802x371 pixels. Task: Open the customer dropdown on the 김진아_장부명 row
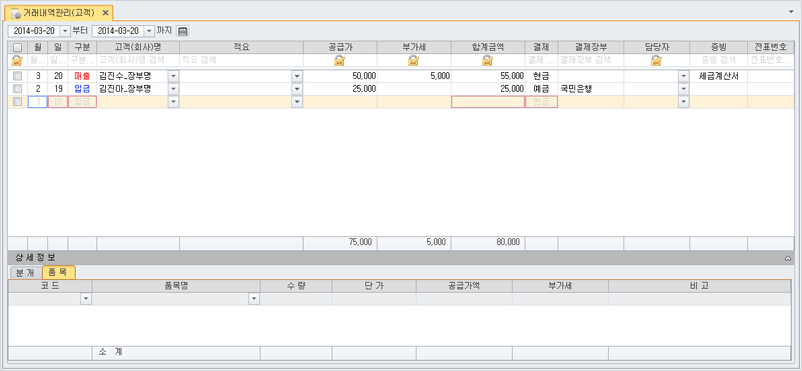(x=173, y=89)
